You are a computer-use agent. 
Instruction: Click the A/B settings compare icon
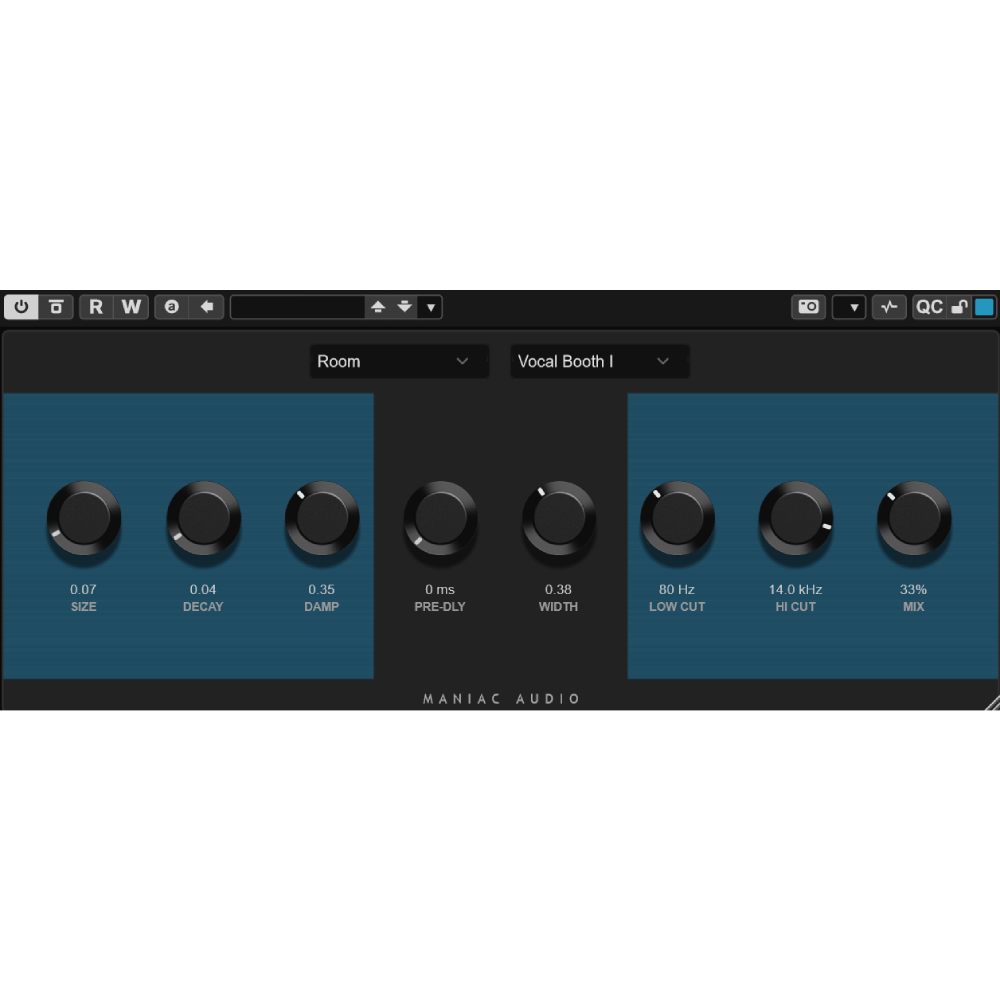(172, 307)
